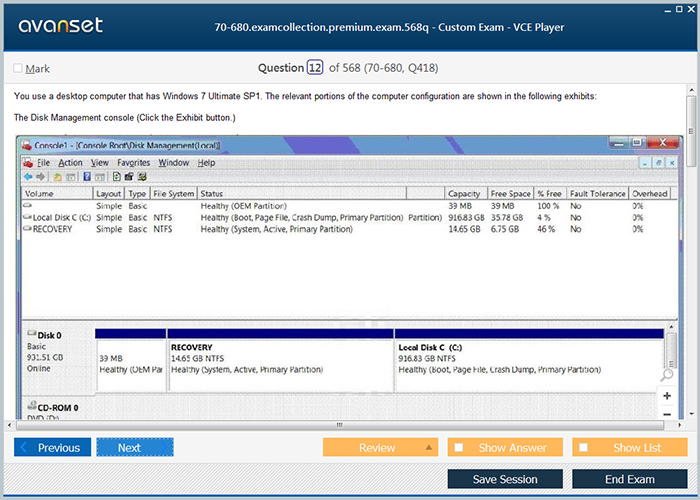Viewport: 700px width, 500px height.
Task: Select the RECOVERY volume row in list
Action: point(350,229)
